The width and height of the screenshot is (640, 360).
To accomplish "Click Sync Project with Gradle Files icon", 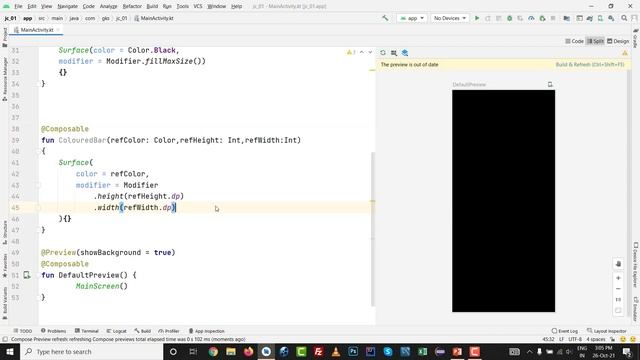I will tap(589, 18).
